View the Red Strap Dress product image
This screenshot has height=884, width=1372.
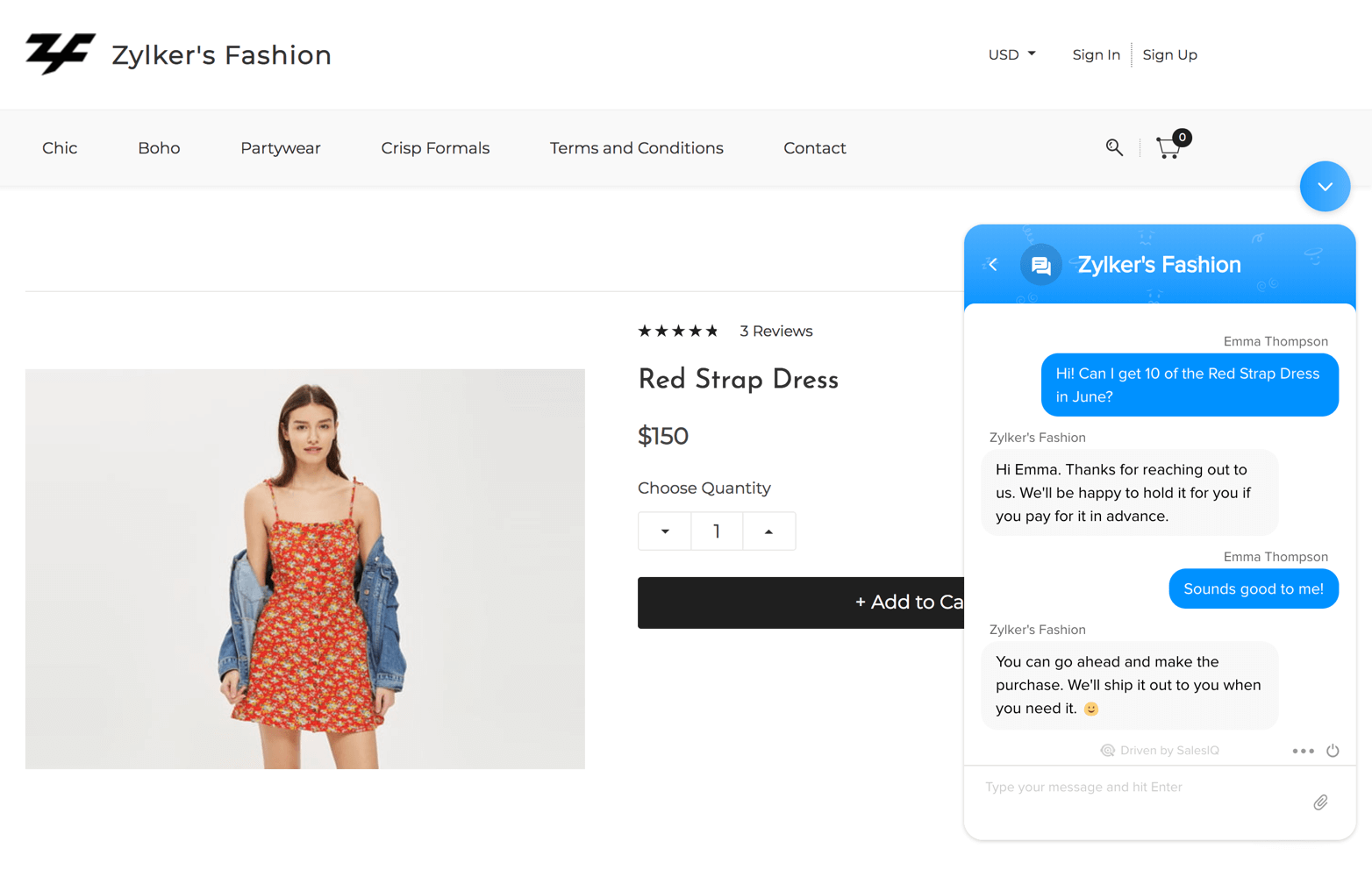pyautogui.click(x=304, y=568)
